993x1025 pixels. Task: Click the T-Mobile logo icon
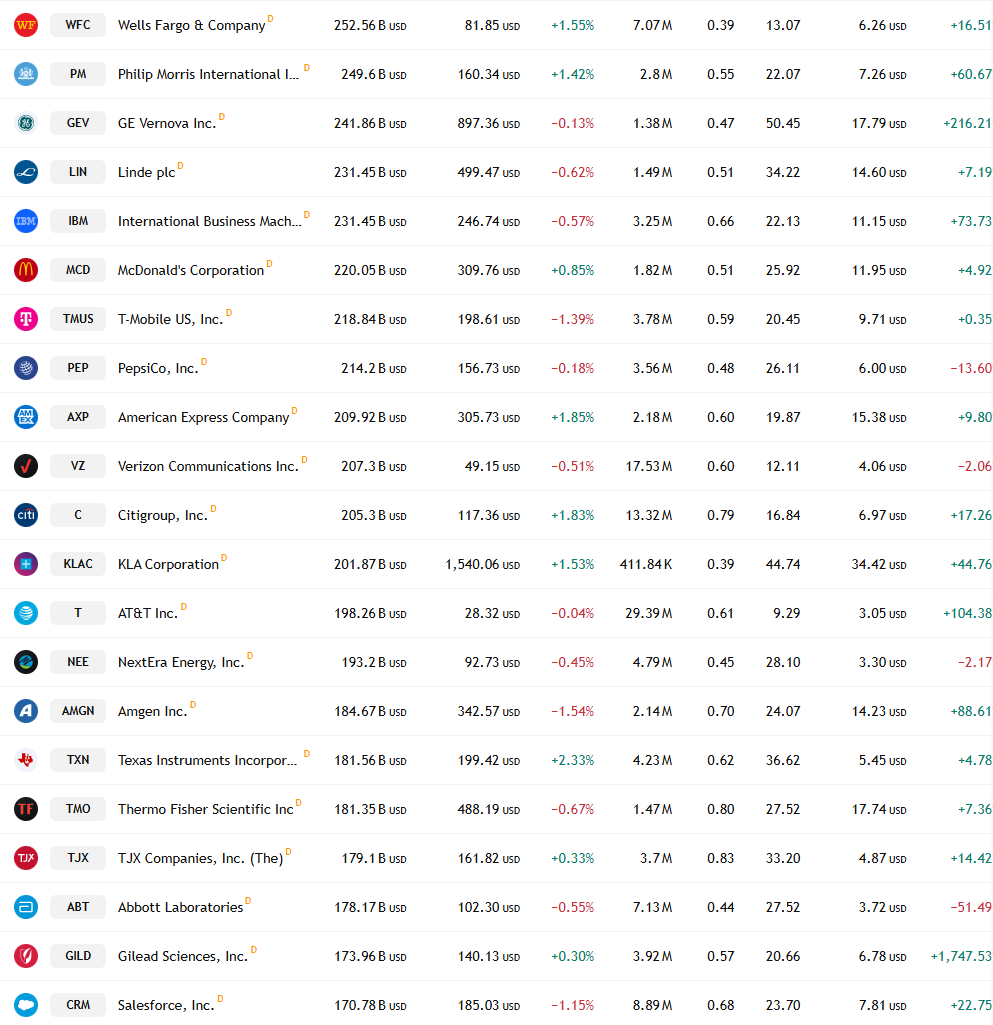(25, 319)
